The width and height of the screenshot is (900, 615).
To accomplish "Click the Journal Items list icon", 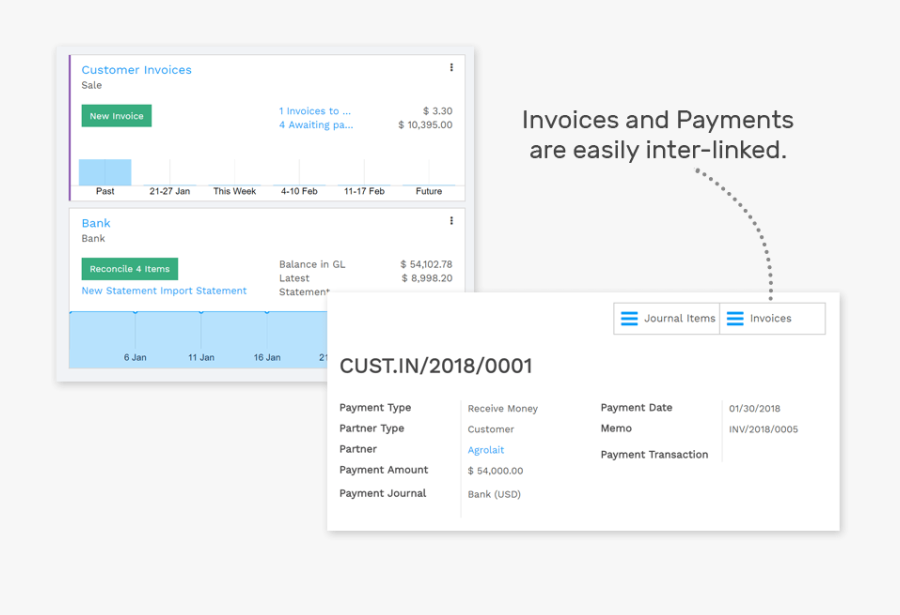I will [629, 319].
